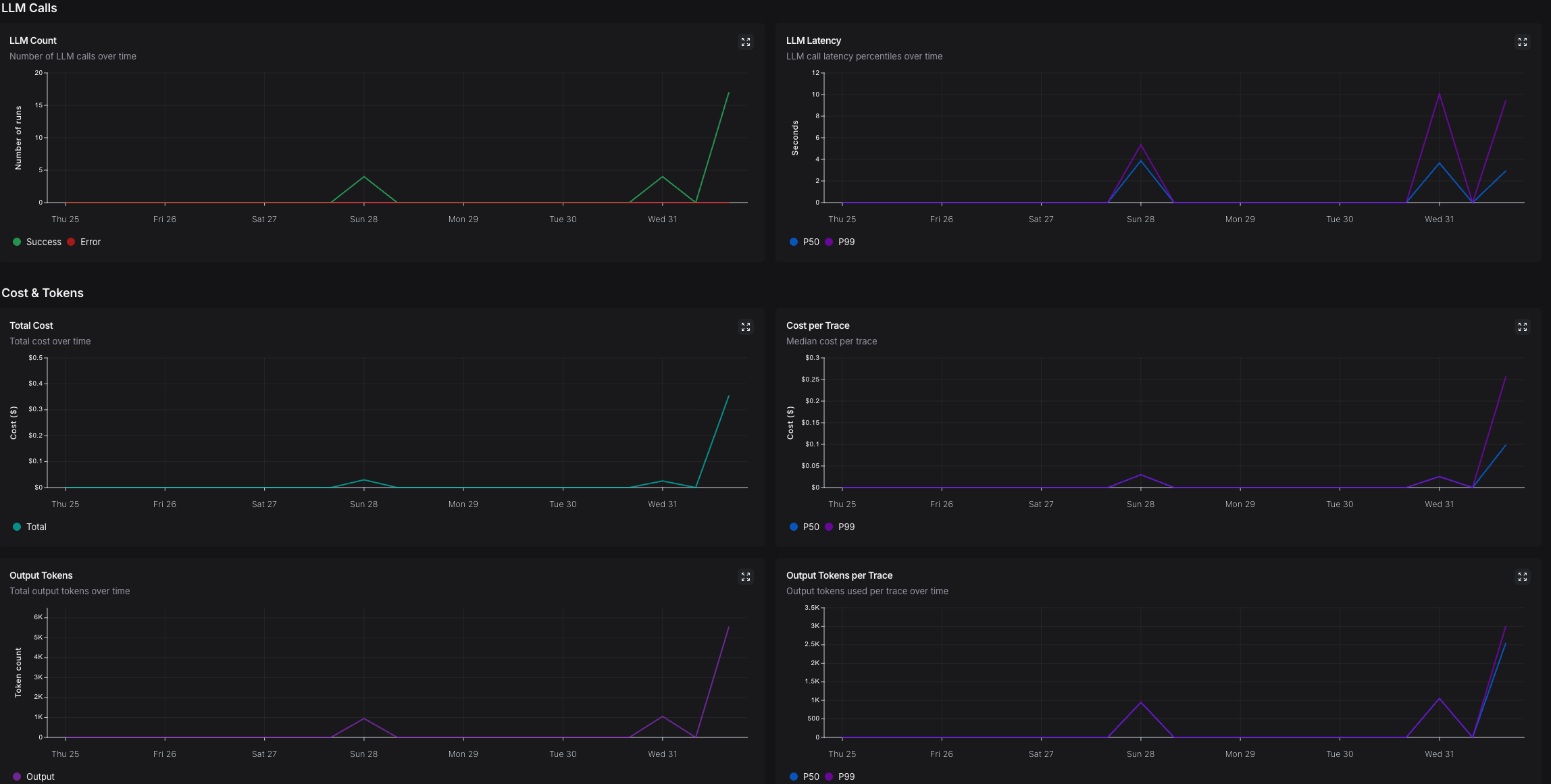The width and height of the screenshot is (1551, 784).
Task: Click the green Success legend dot
Action: pyautogui.click(x=16, y=242)
